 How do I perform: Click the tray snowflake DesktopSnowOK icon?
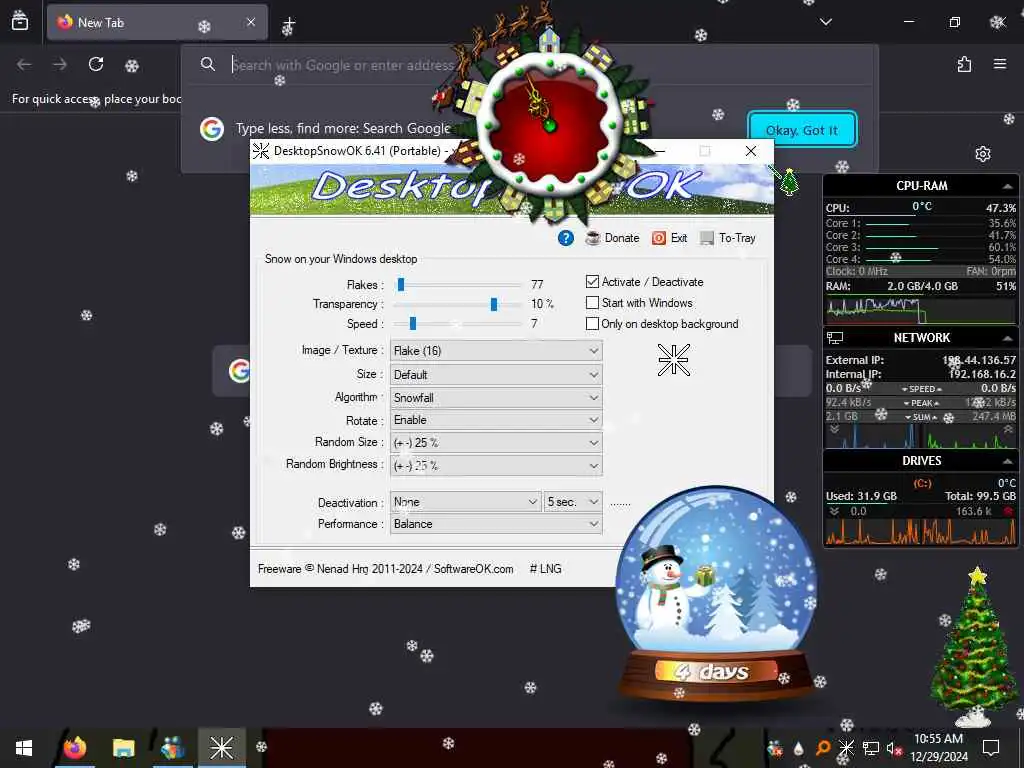coord(846,748)
